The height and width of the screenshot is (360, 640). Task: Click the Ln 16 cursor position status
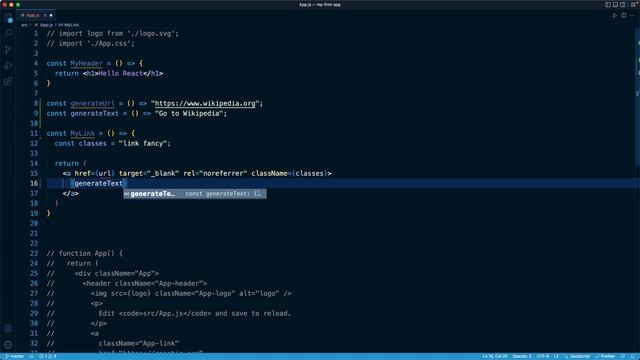[494, 356]
